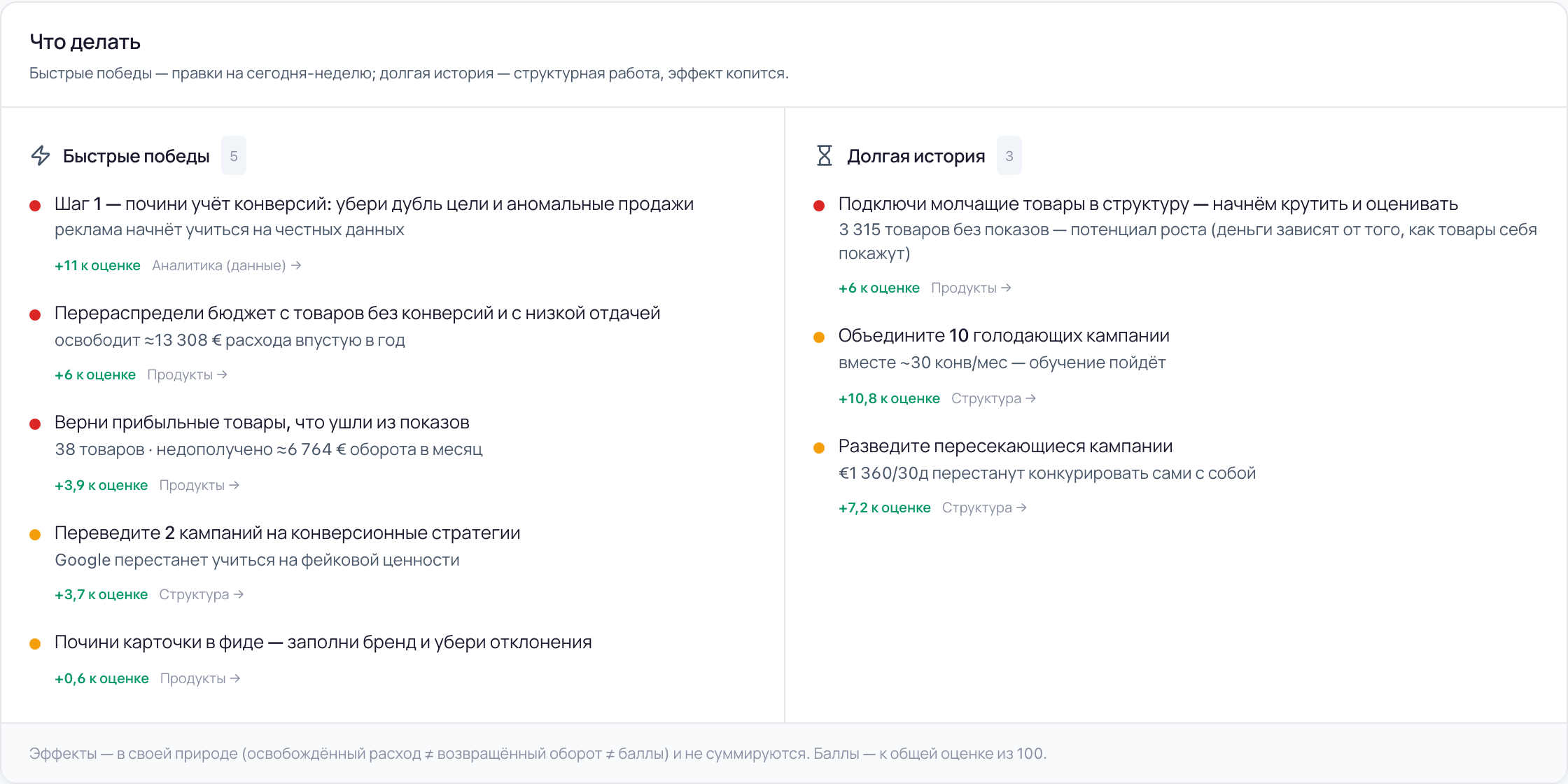
Task: Click the Долгая история section heading
Action: coord(916,155)
